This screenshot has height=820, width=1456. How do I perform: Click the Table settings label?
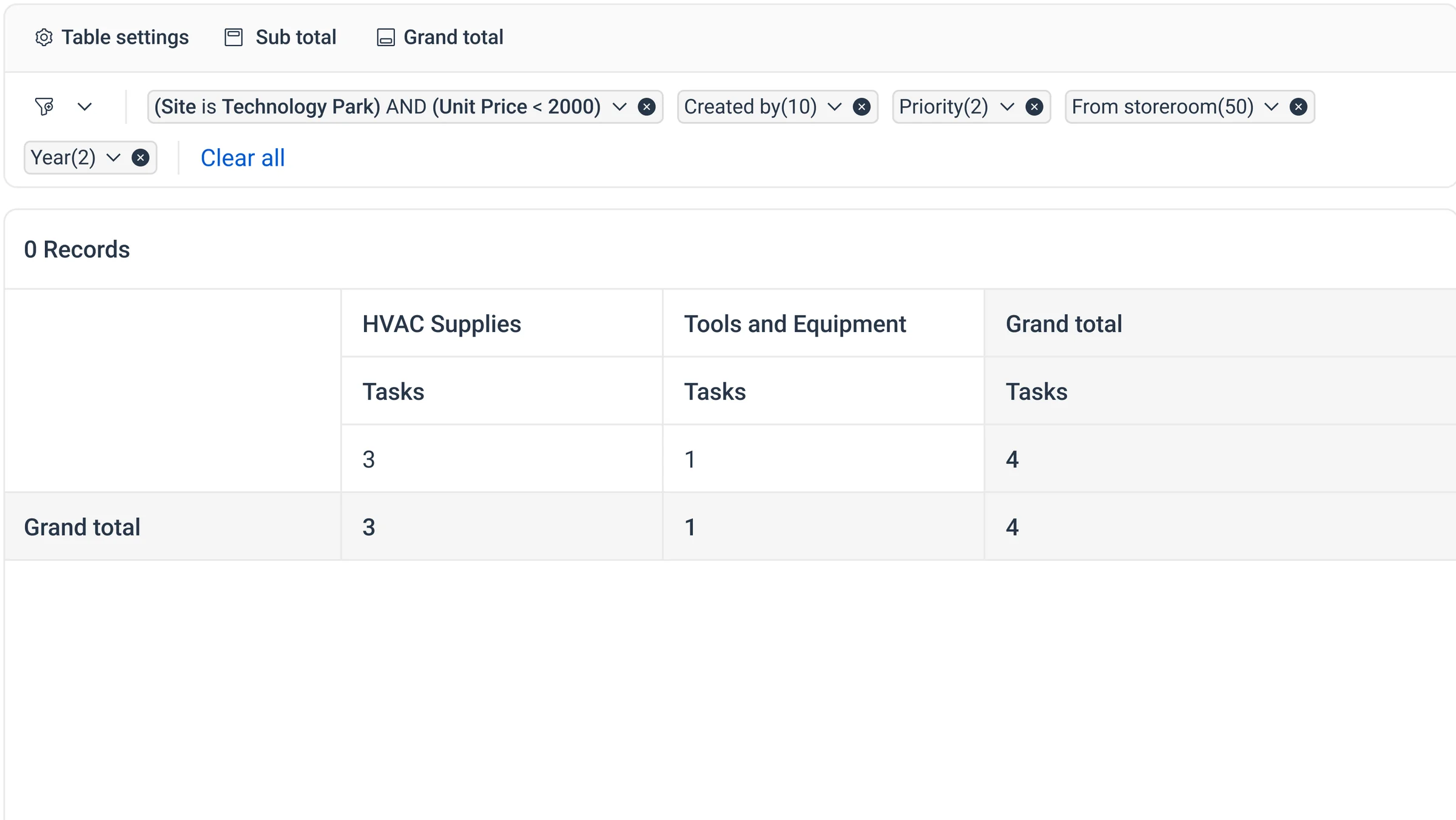(x=125, y=38)
